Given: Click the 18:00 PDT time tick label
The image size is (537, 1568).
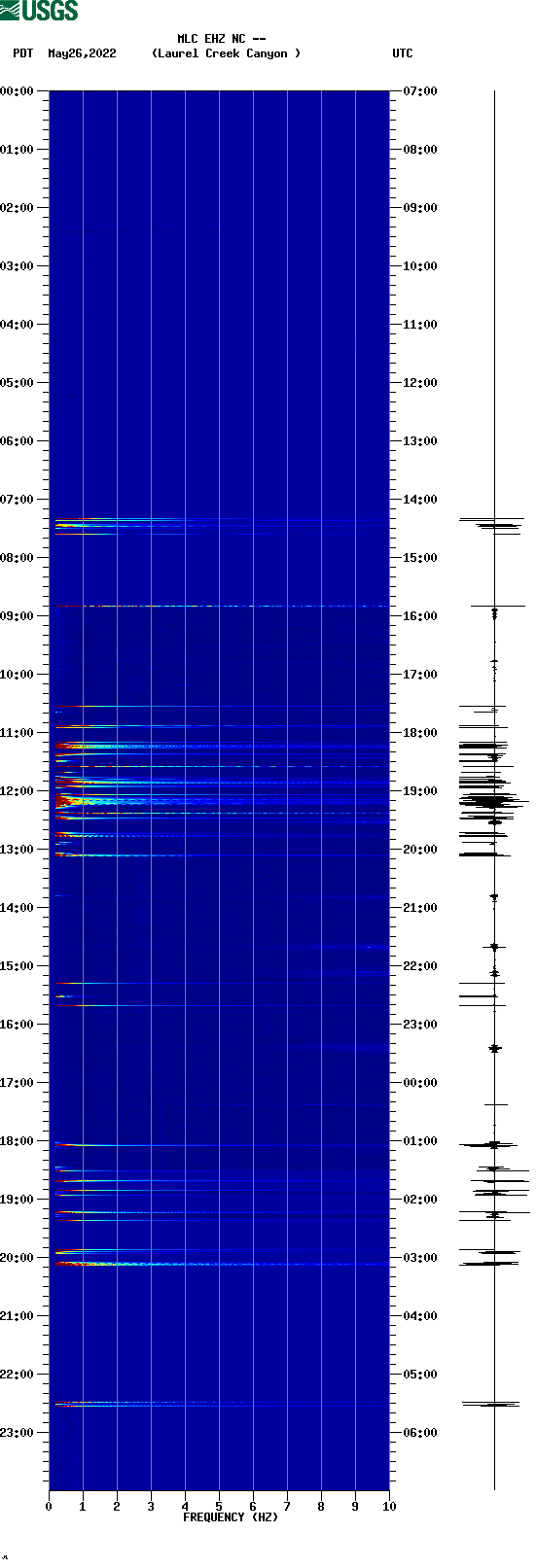Looking at the screenshot, I should coord(17,1141).
